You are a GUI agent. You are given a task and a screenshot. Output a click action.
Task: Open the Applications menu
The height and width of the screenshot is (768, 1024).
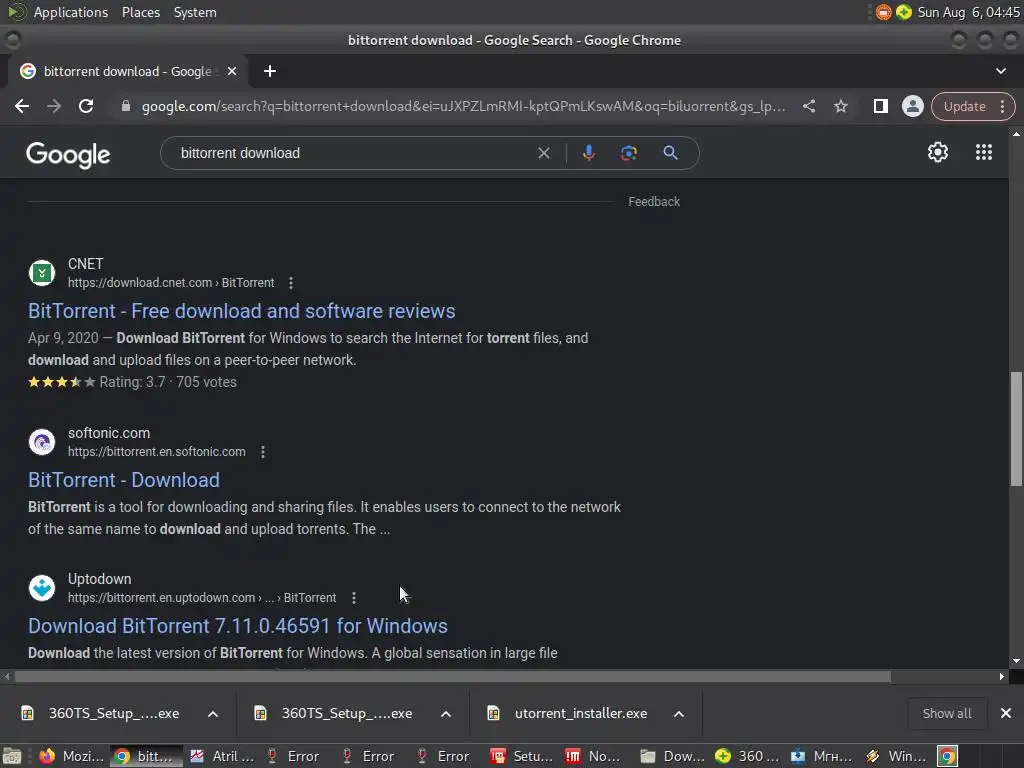pos(71,12)
